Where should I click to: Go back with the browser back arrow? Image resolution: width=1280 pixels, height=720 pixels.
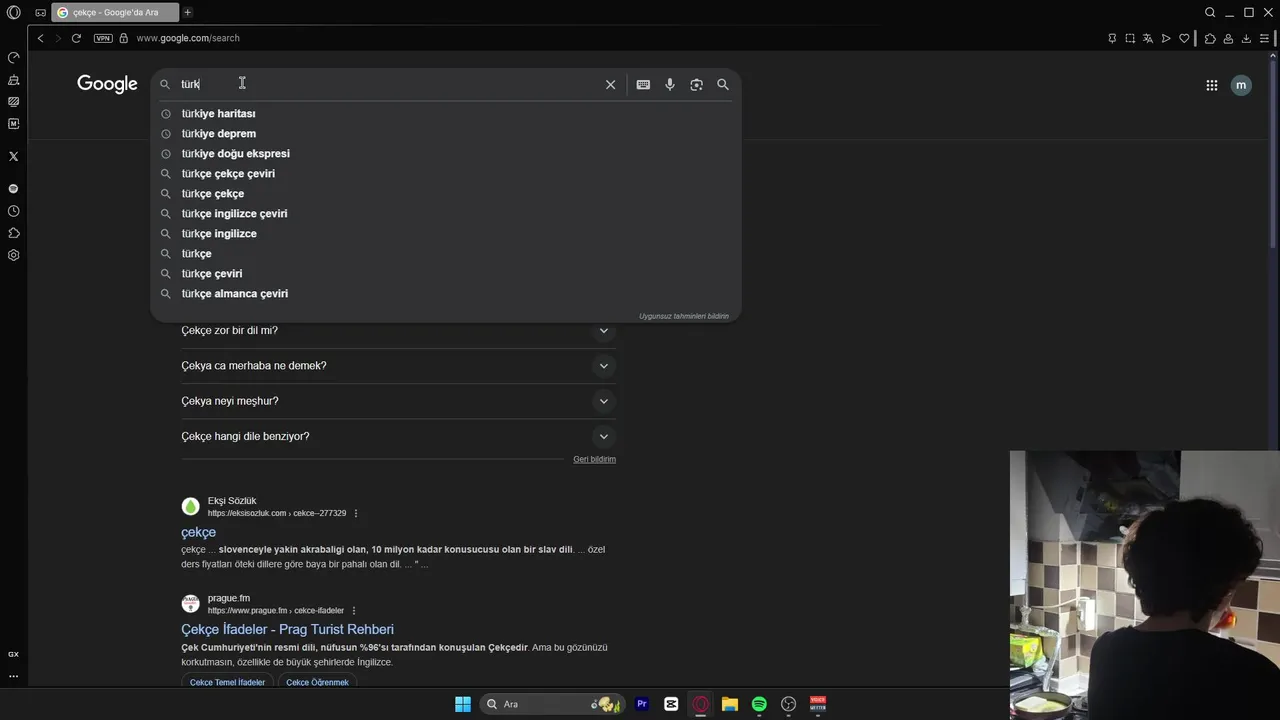[x=40, y=38]
